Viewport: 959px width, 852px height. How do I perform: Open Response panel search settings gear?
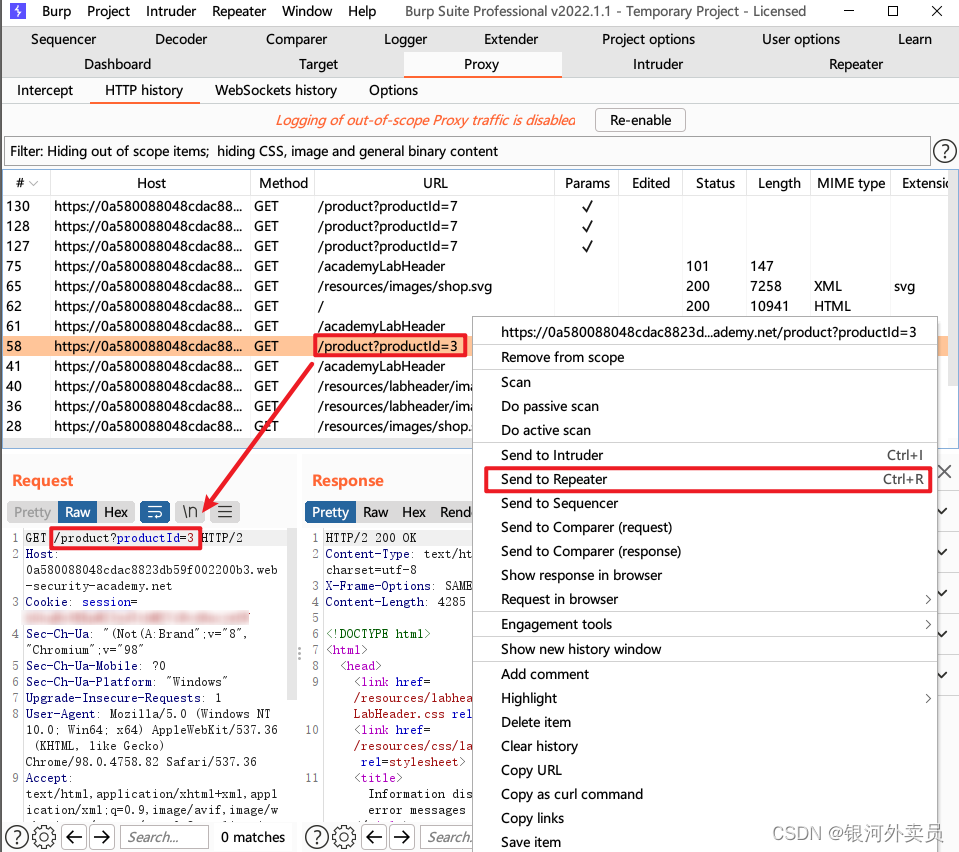(x=344, y=837)
